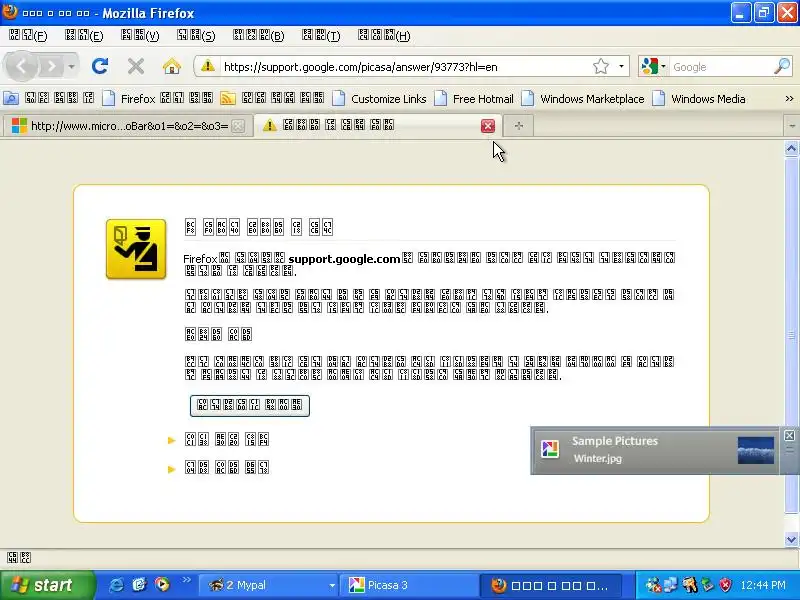Open the first bookmarks toolbar folder icon
The image size is (800, 600).
[x=11, y=98]
